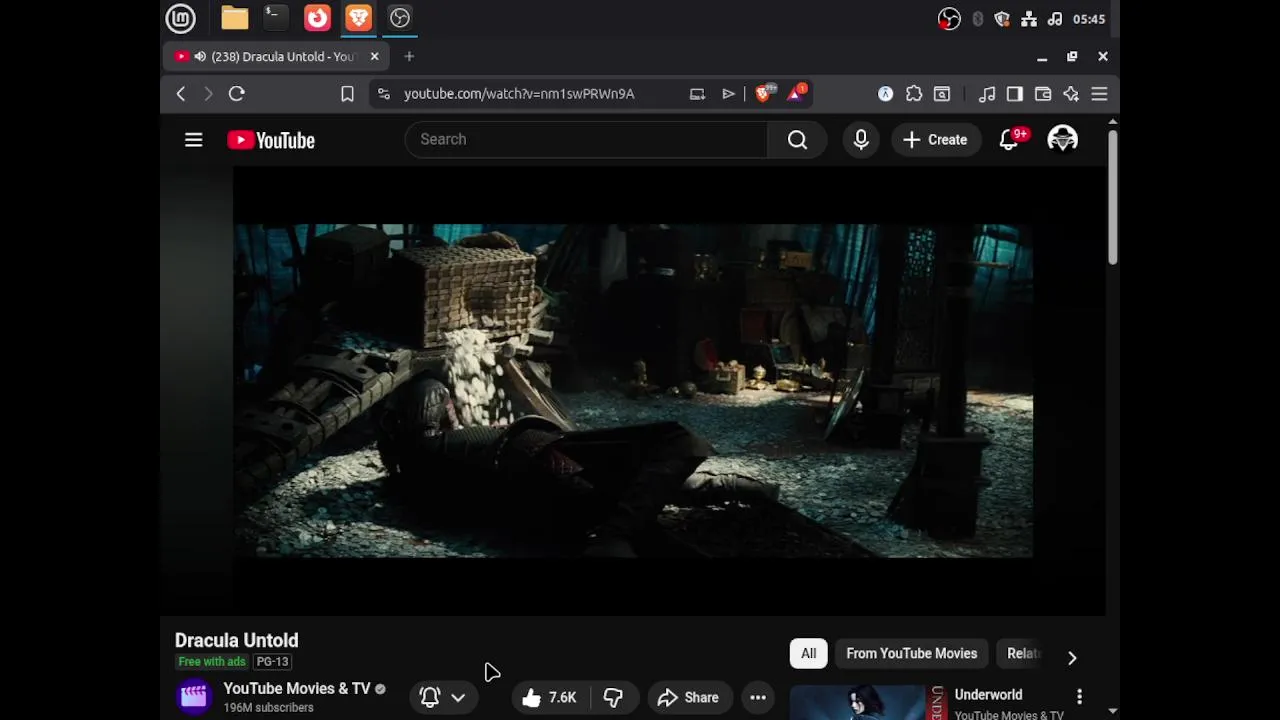Open the cast/media icon in address bar
1280x720 pixels.
click(697, 94)
